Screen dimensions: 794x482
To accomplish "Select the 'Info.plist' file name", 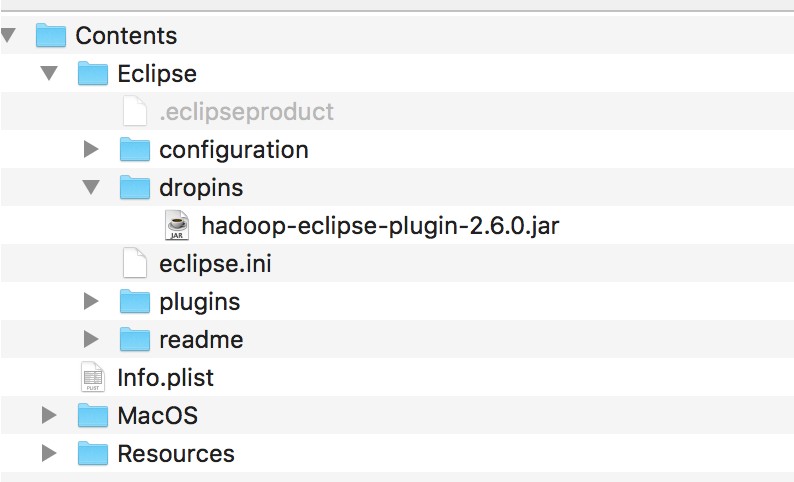I will (x=166, y=378).
